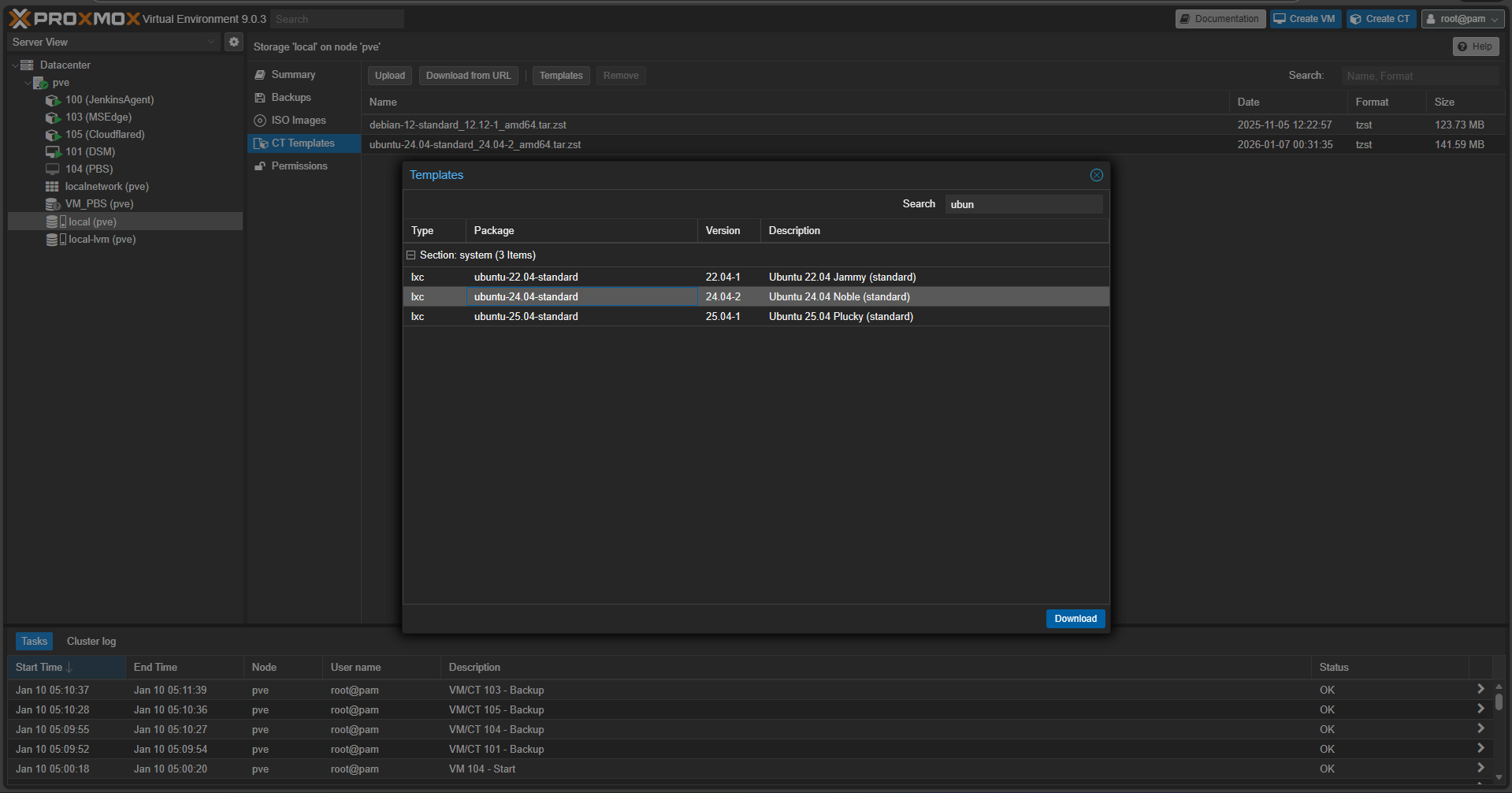Sort storage list by Date column
Image resolution: width=1512 pixels, height=793 pixels.
1288,102
